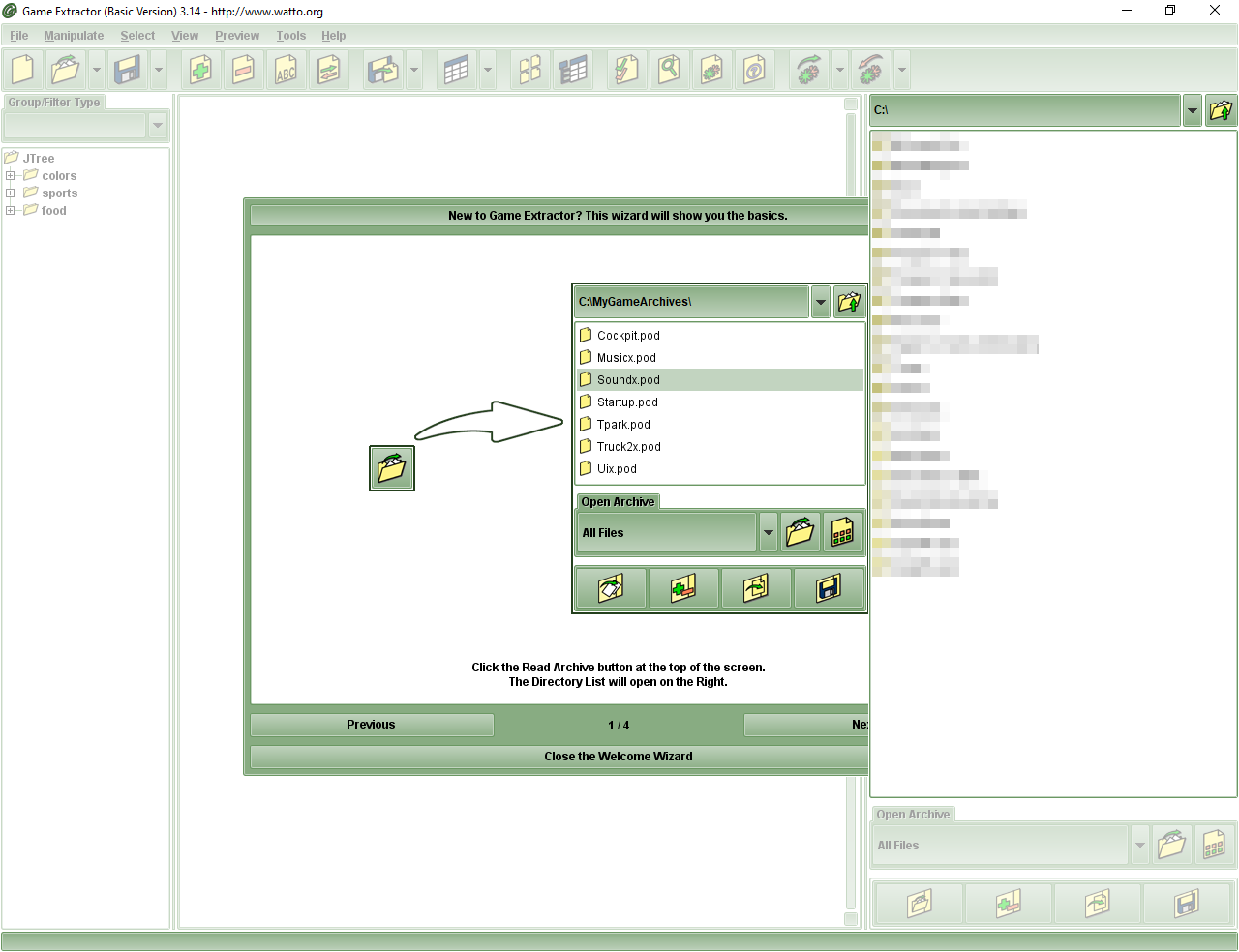Click the red-arrow gear toolbar icon
This screenshot has height=952, width=1239.
tap(871, 70)
